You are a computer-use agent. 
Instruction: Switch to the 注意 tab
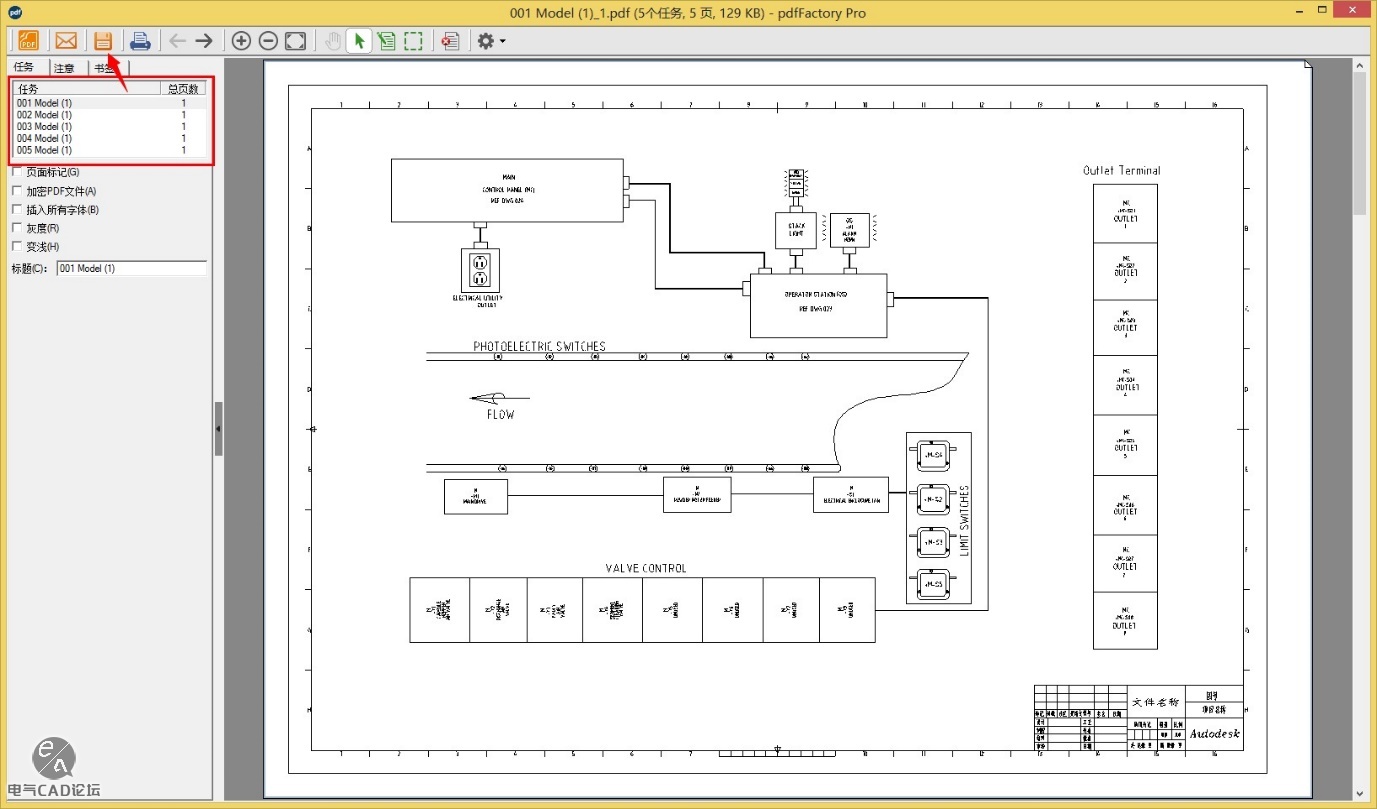coord(65,68)
